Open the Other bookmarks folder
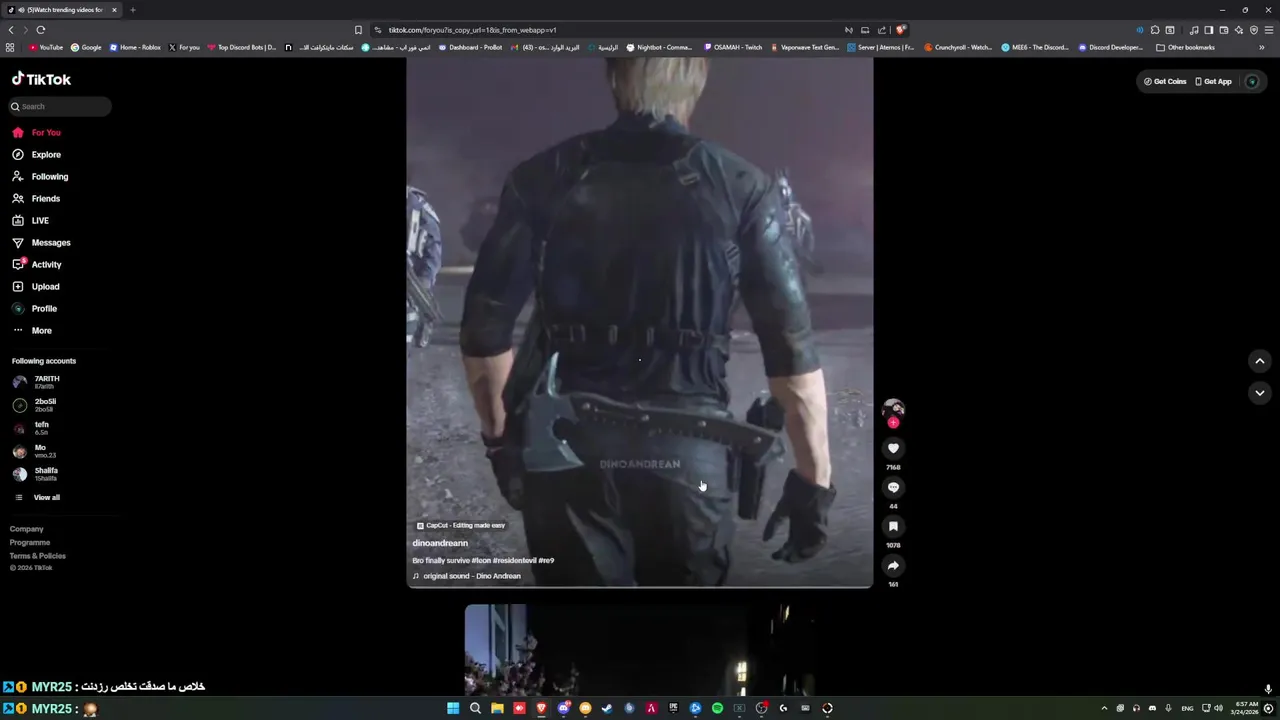 tap(1186, 47)
